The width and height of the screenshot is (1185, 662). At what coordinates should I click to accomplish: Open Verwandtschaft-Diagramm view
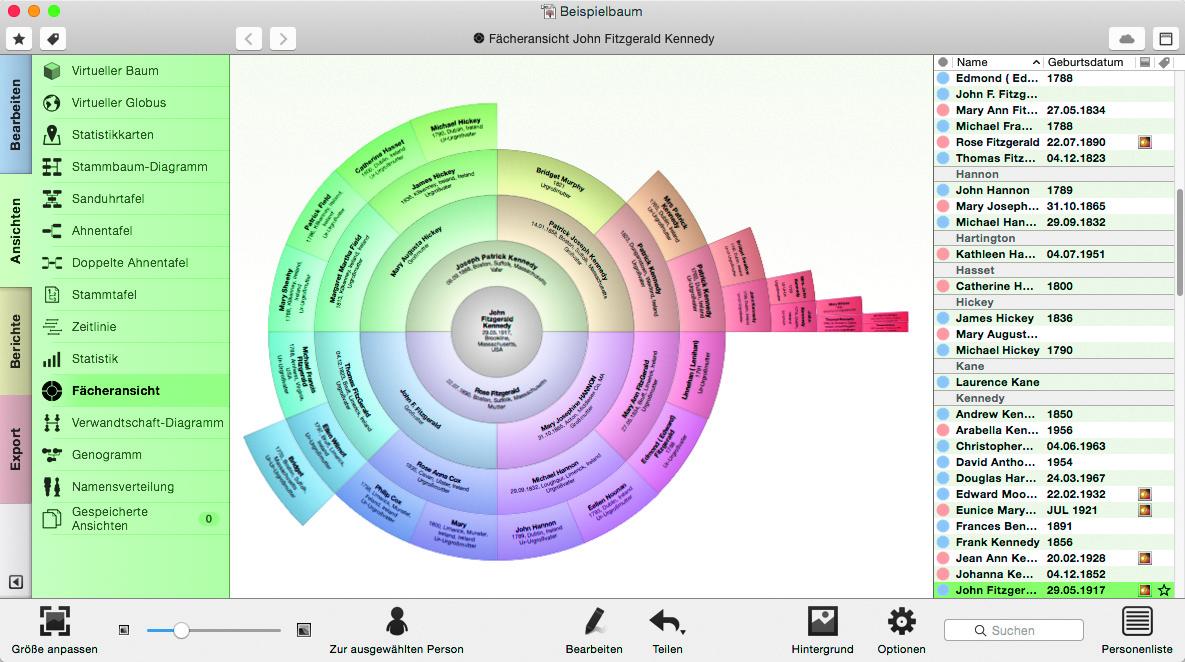(x=131, y=422)
